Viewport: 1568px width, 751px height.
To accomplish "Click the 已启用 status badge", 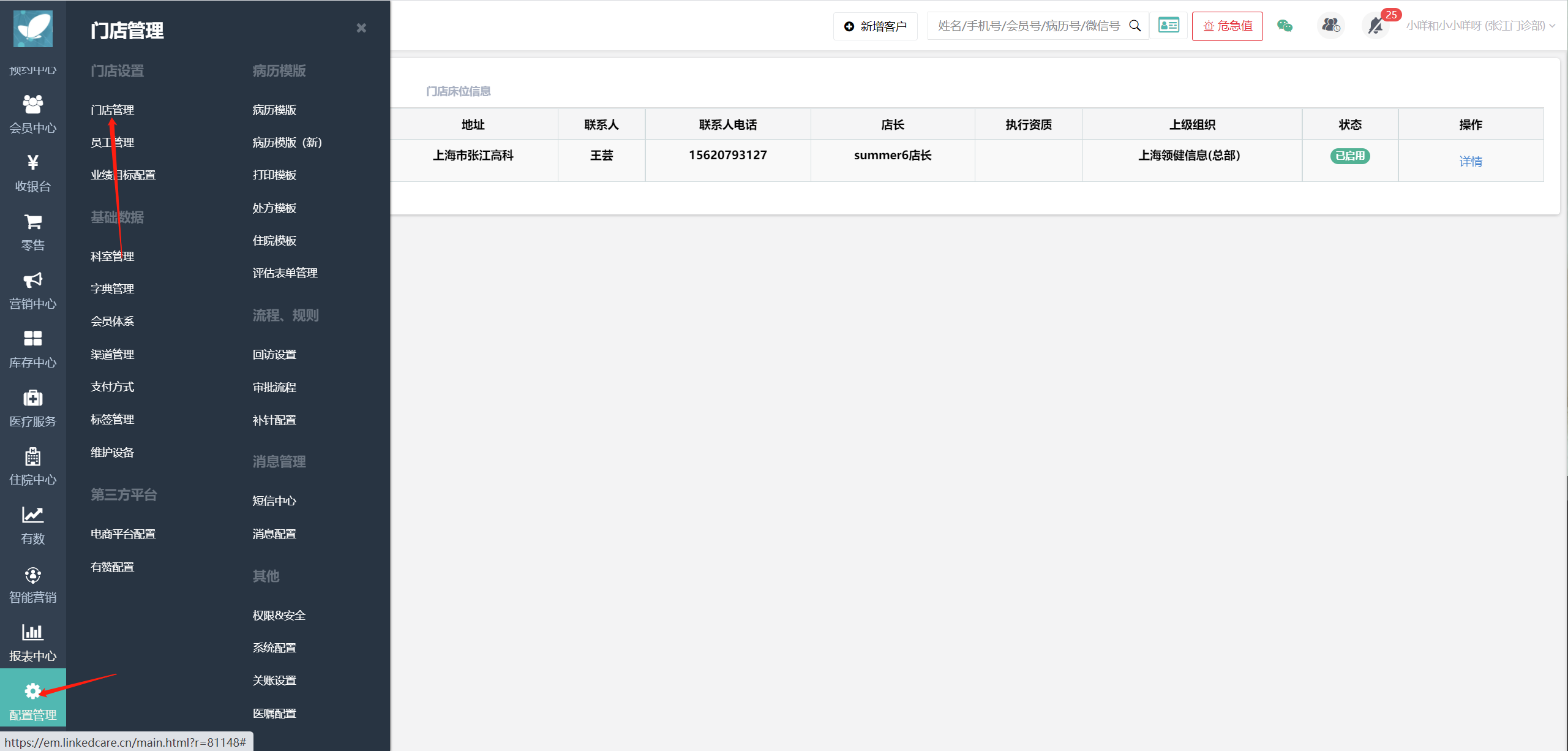I will (x=1349, y=156).
